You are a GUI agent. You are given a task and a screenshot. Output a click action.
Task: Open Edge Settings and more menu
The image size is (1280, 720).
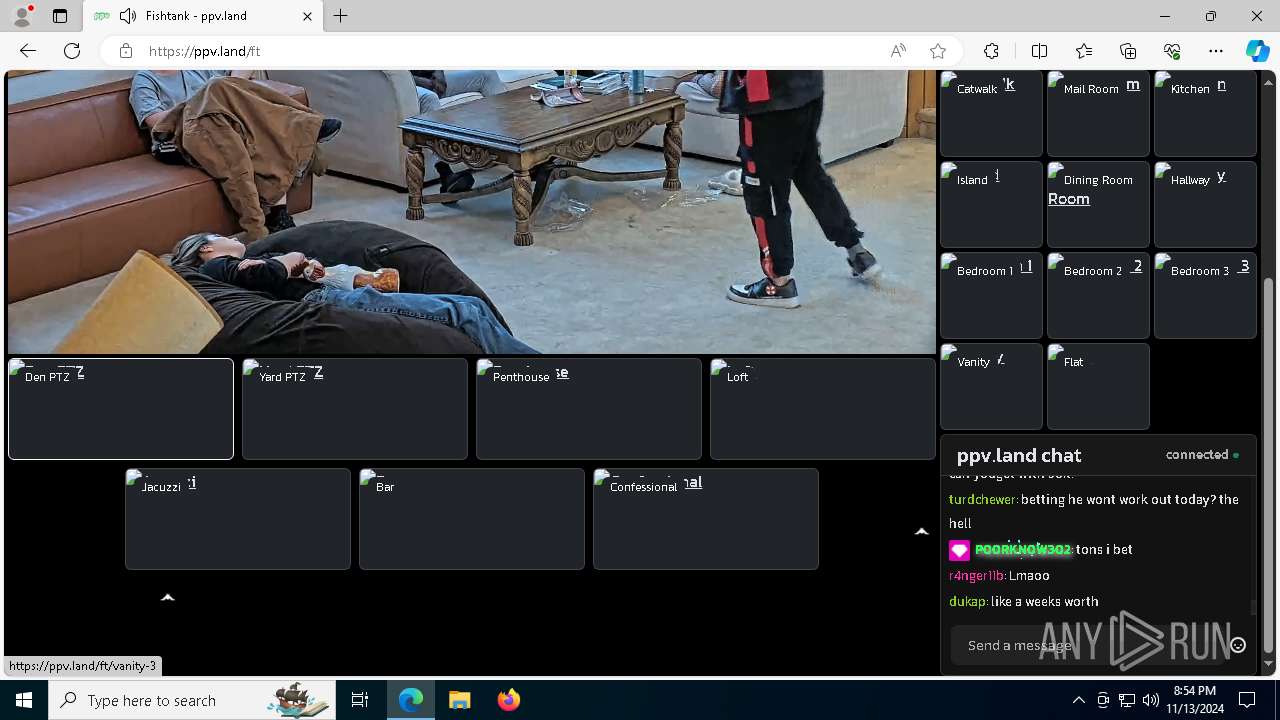click(x=1216, y=51)
